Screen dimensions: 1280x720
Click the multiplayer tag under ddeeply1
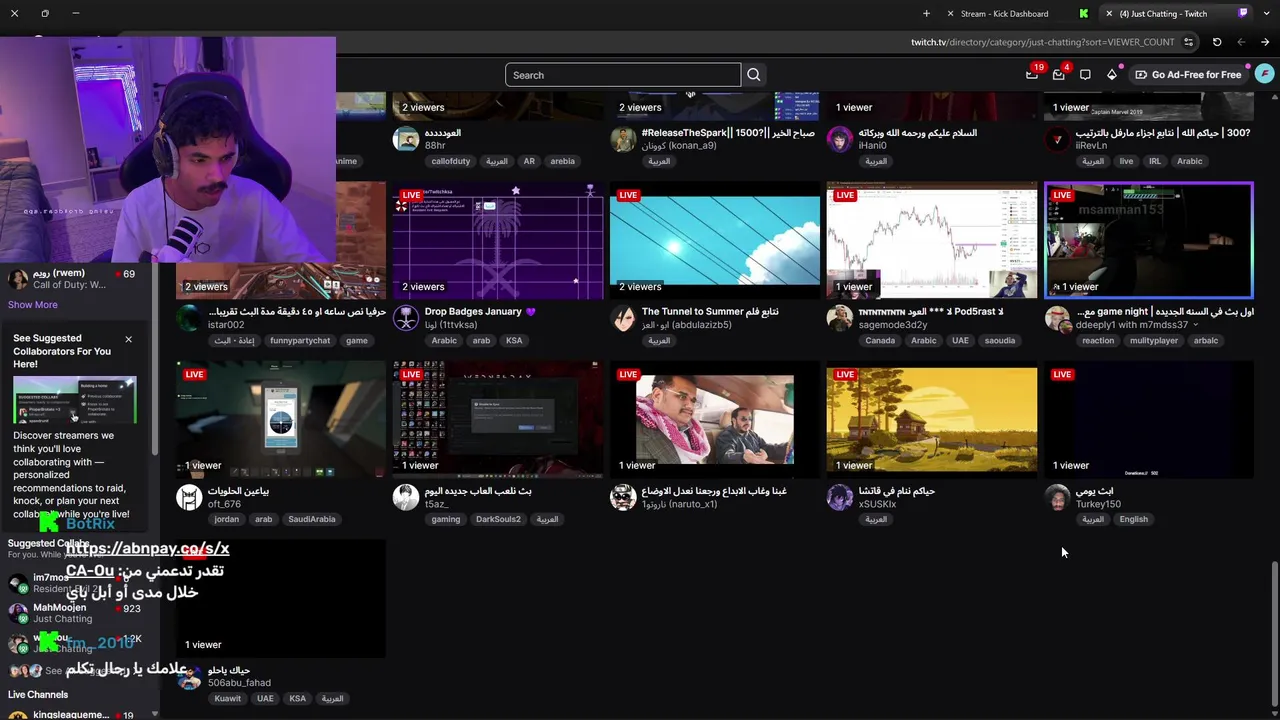[x=1154, y=341]
